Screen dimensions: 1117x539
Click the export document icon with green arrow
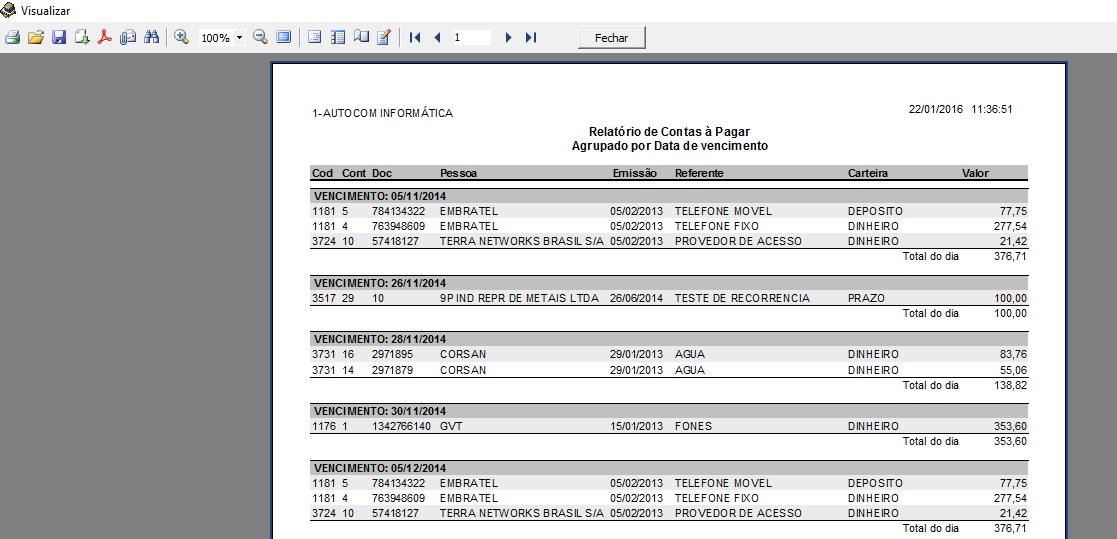click(x=82, y=37)
